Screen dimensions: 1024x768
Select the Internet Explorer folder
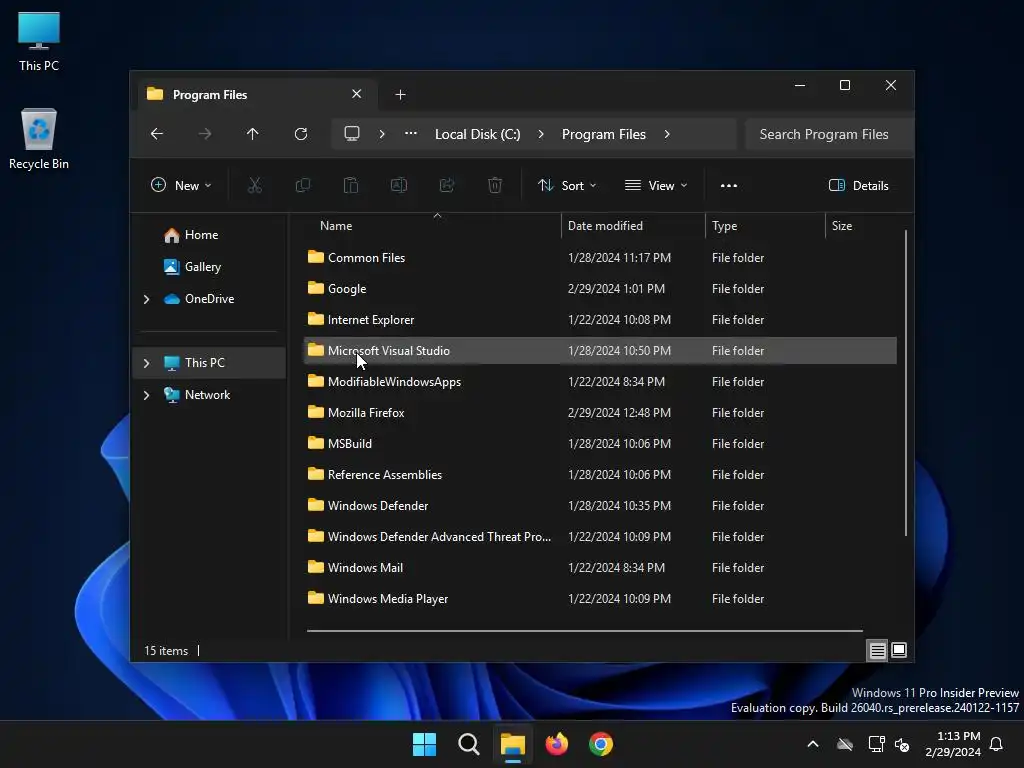click(600, 319)
